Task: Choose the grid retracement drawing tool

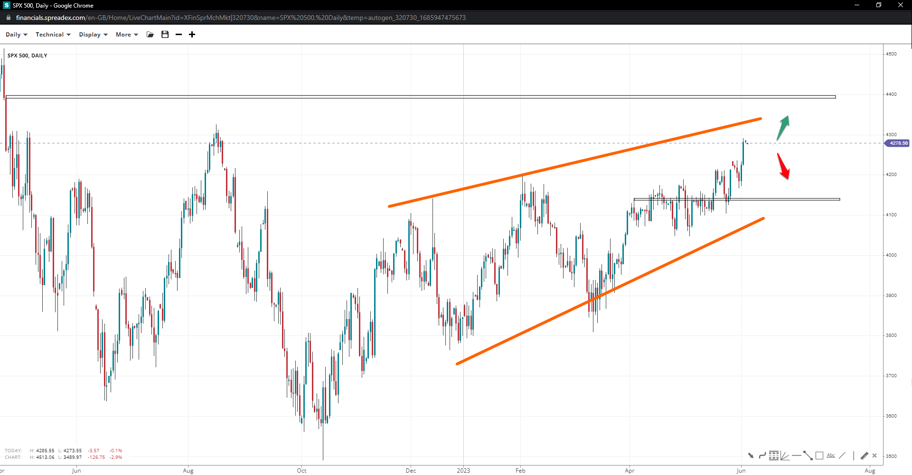Action: (x=774, y=456)
